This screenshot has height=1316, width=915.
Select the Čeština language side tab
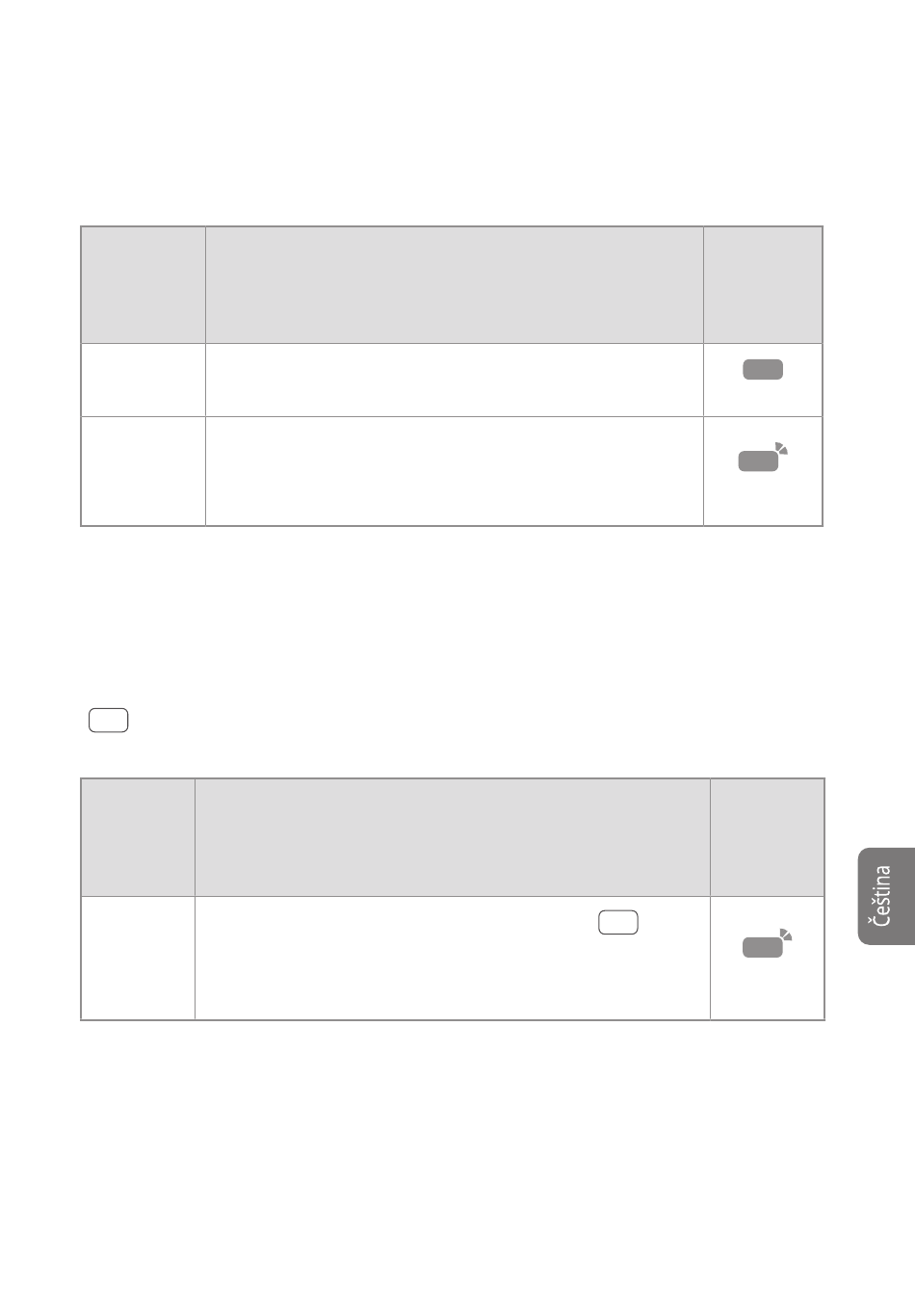886,896
